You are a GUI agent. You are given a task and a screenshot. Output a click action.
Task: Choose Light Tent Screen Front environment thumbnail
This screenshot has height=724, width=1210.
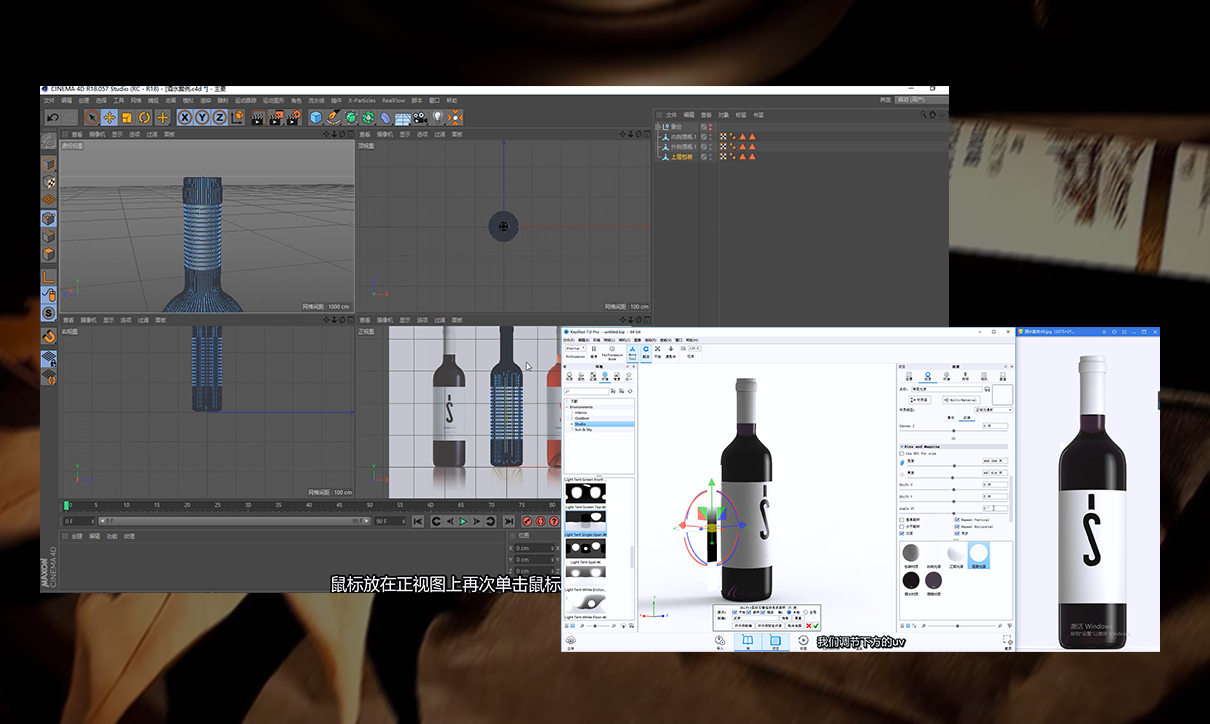[585, 479]
